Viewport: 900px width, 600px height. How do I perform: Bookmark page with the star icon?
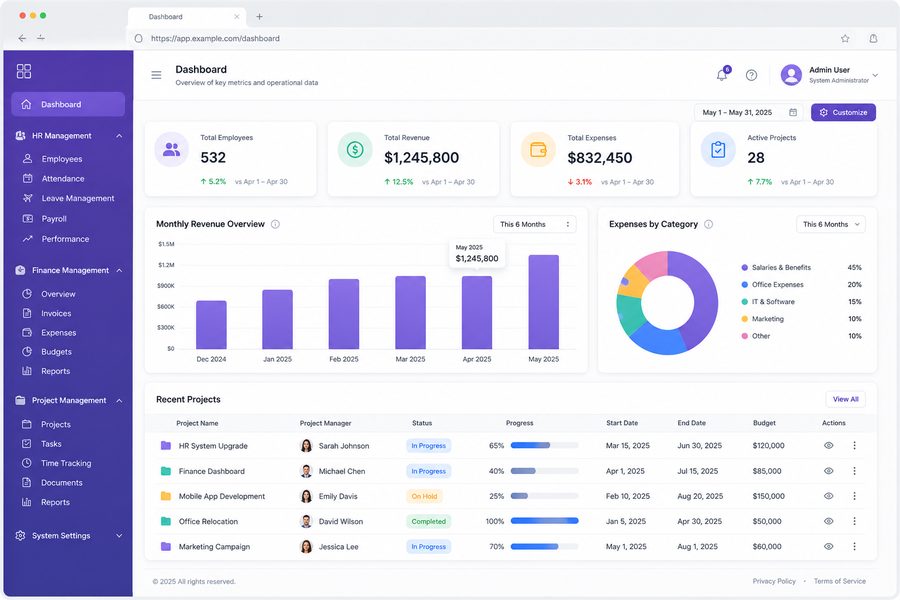[x=845, y=38]
